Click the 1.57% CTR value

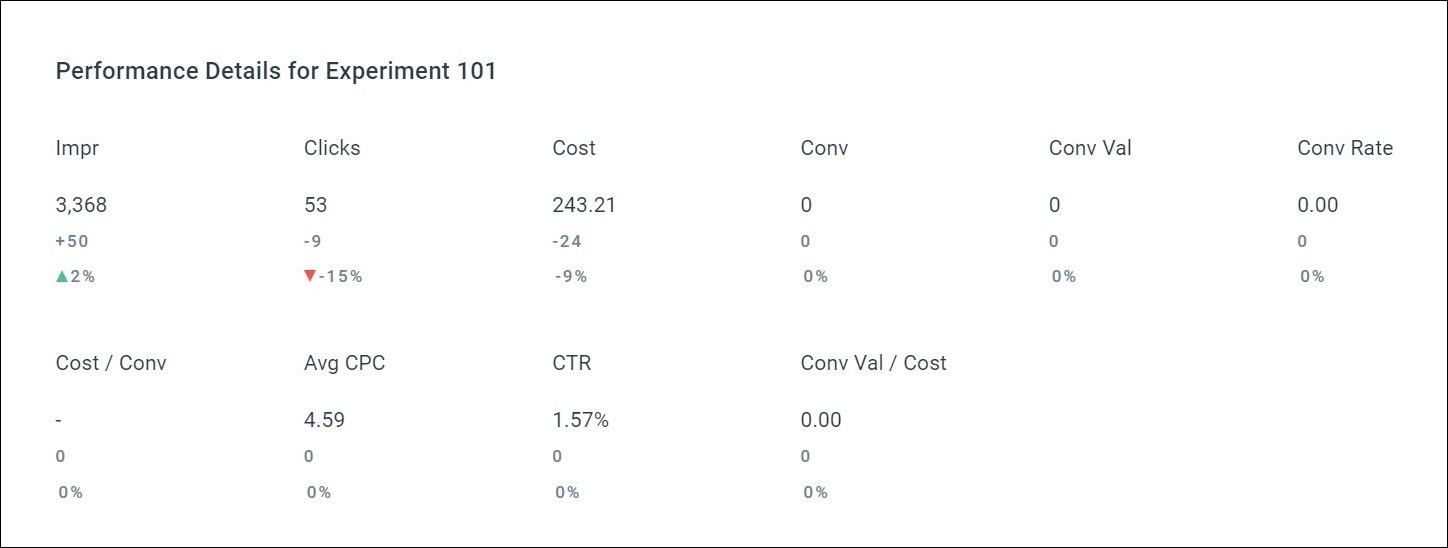tap(580, 420)
